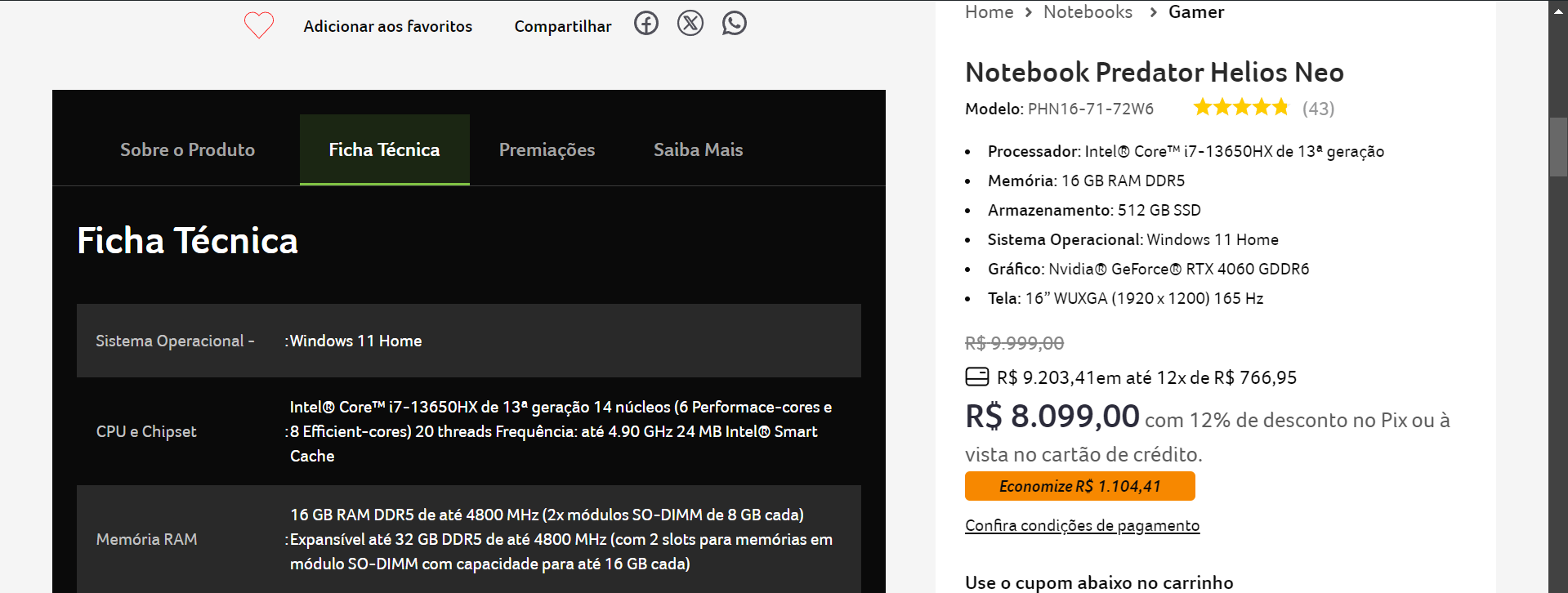Screen dimensions: 1568x593
Task: Share the product on Facebook
Action: (x=646, y=23)
